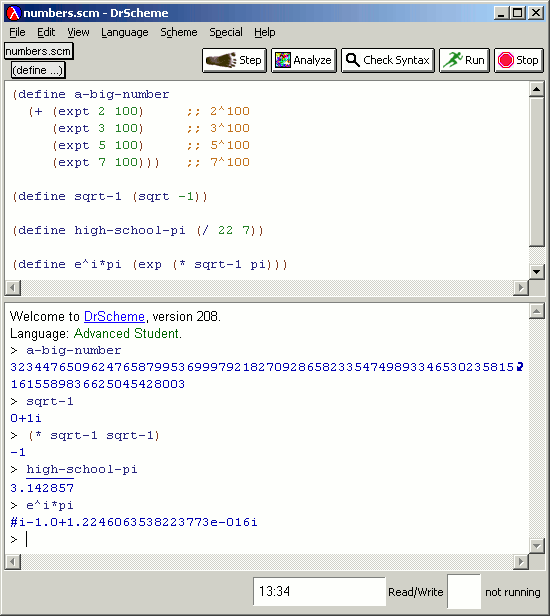Click definitions pane scroll down arrow
550x616 pixels.
tap(536, 271)
